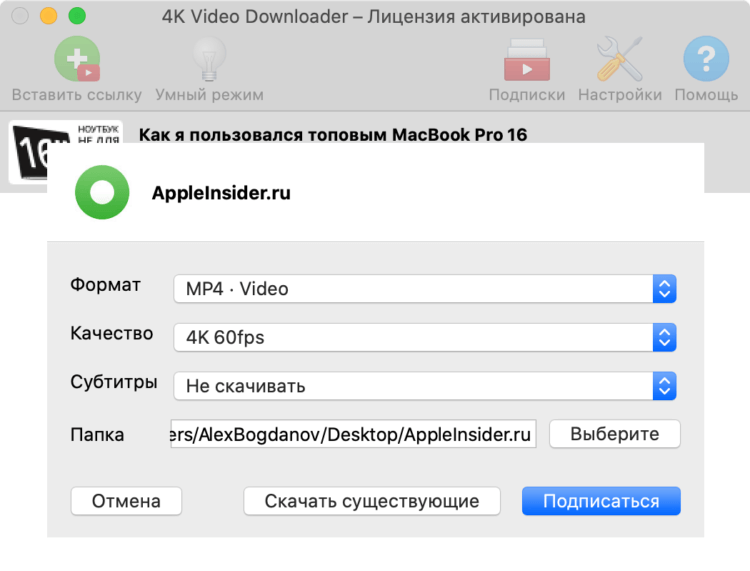Open the Подписки subscriptions icon
The height and width of the screenshot is (571, 750).
pyautogui.click(x=527, y=60)
